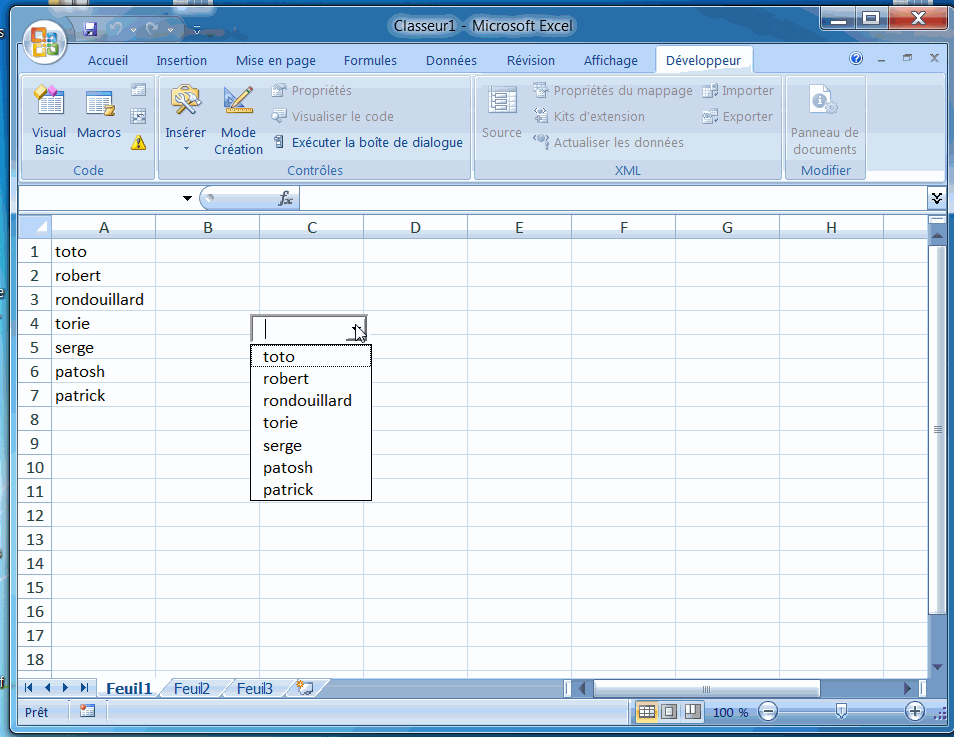Switch to the Accueil tab
The width and height of the screenshot is (954, 737).
[x=108, y=60]
